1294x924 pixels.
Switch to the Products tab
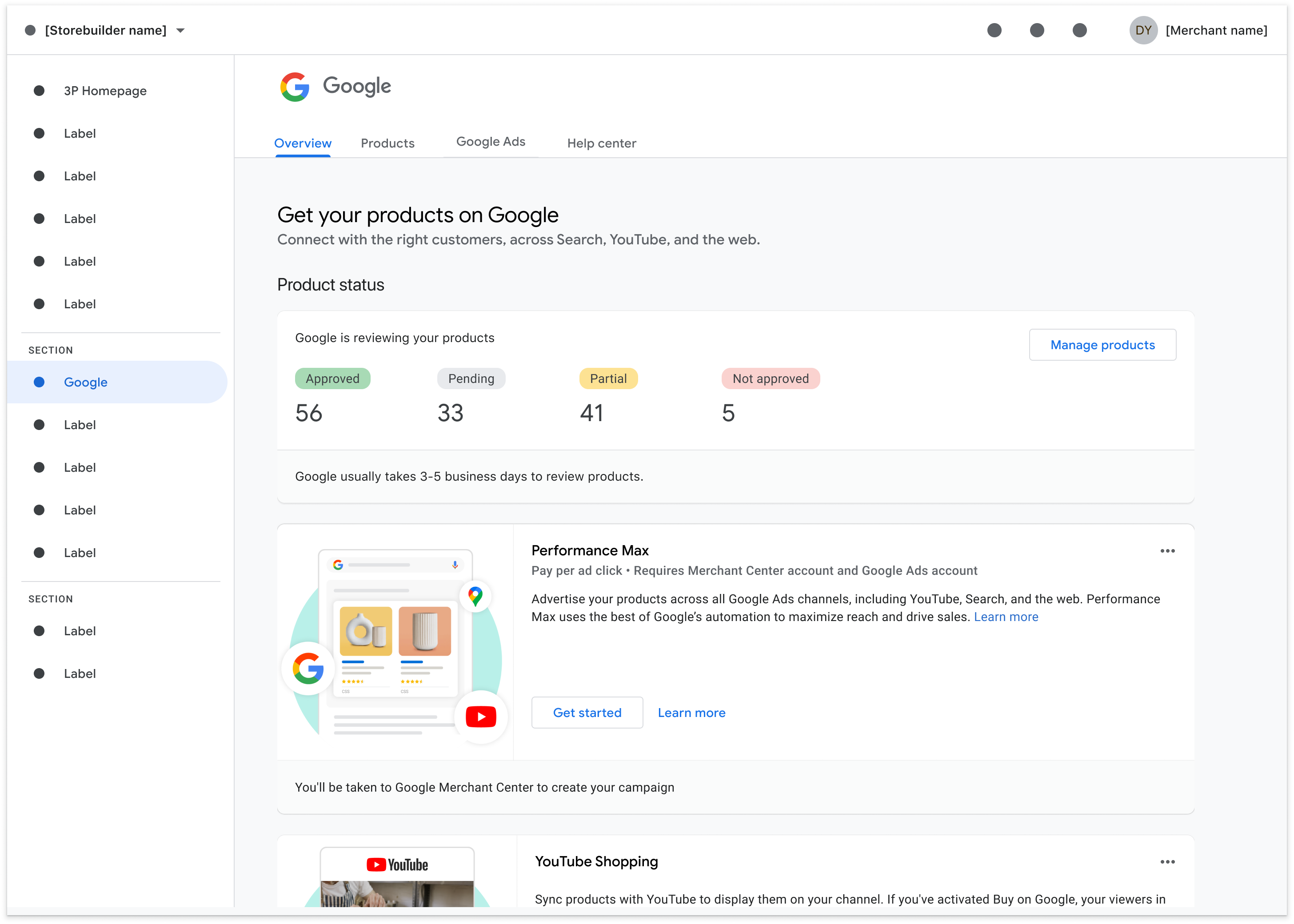coord(387,143)
